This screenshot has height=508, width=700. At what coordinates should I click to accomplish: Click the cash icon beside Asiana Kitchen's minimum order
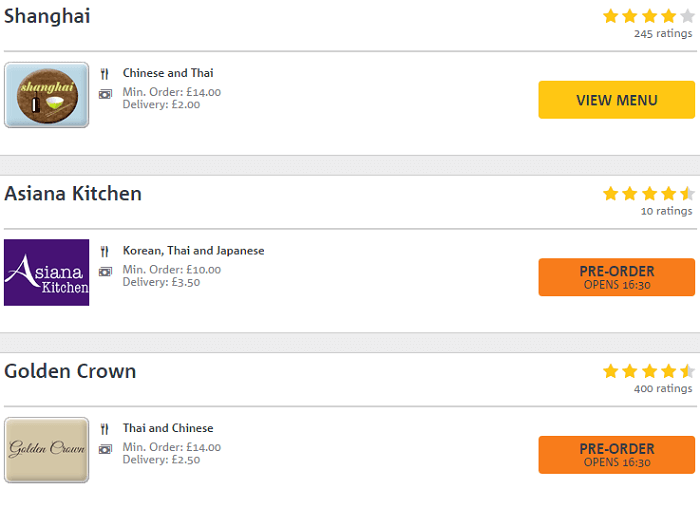click(105, 271)
